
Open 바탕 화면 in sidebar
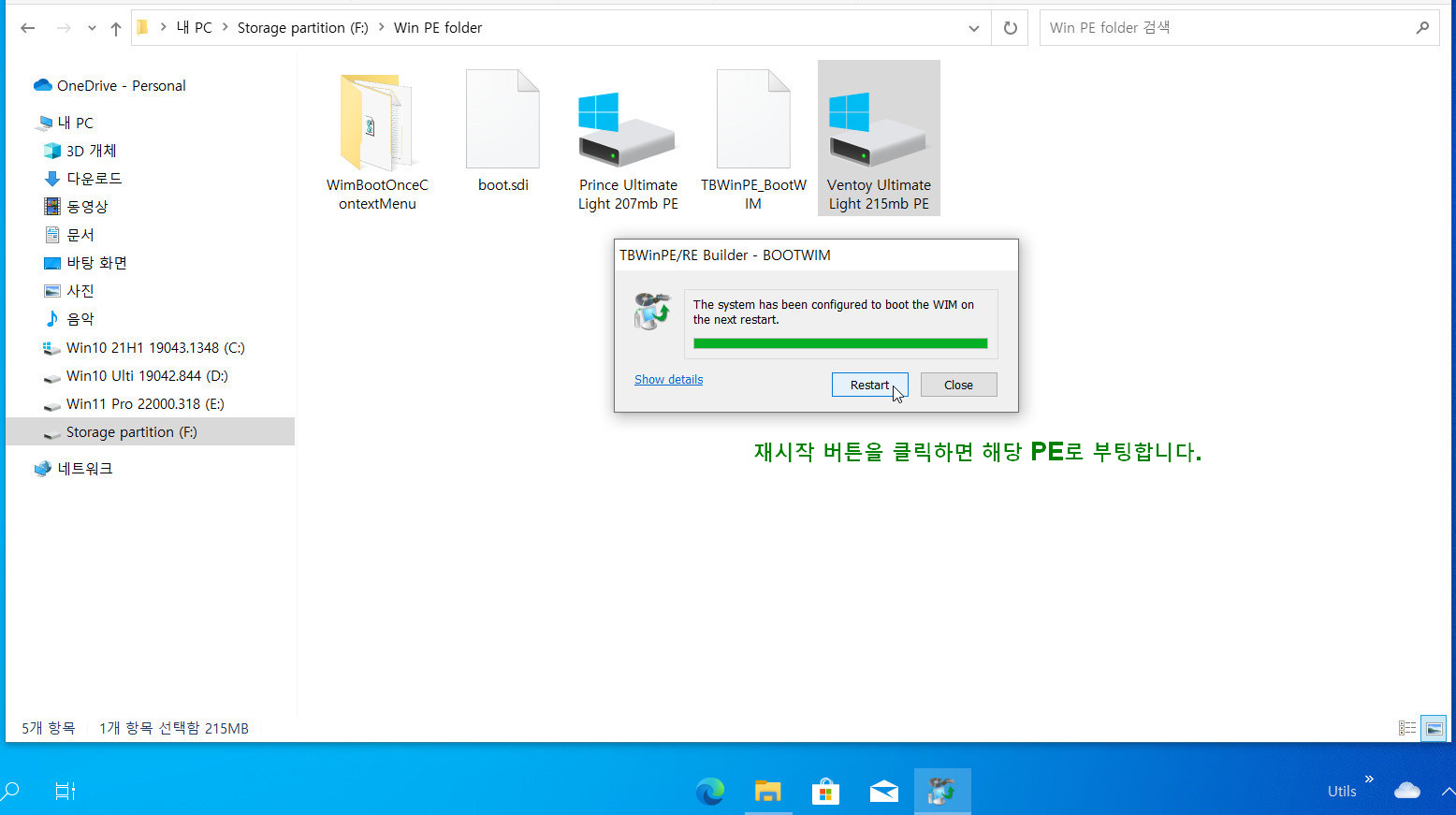pos(85,263)
